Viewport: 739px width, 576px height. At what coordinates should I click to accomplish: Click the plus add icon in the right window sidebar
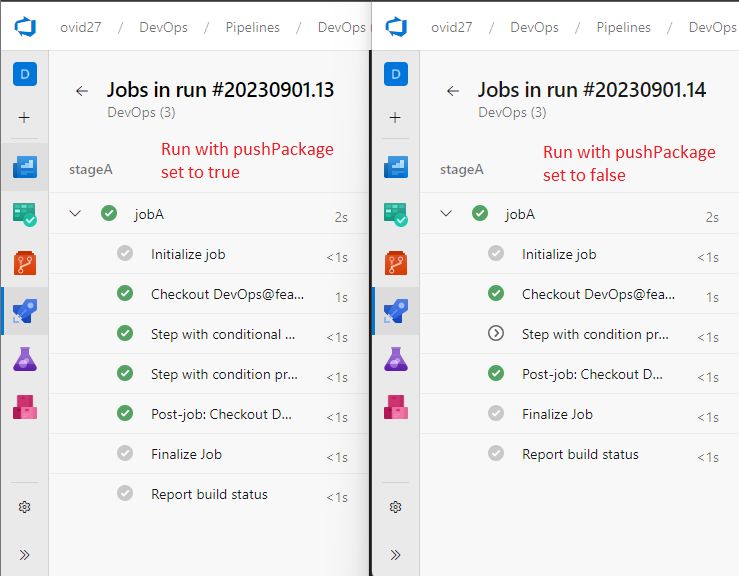(x=395, y=117)
